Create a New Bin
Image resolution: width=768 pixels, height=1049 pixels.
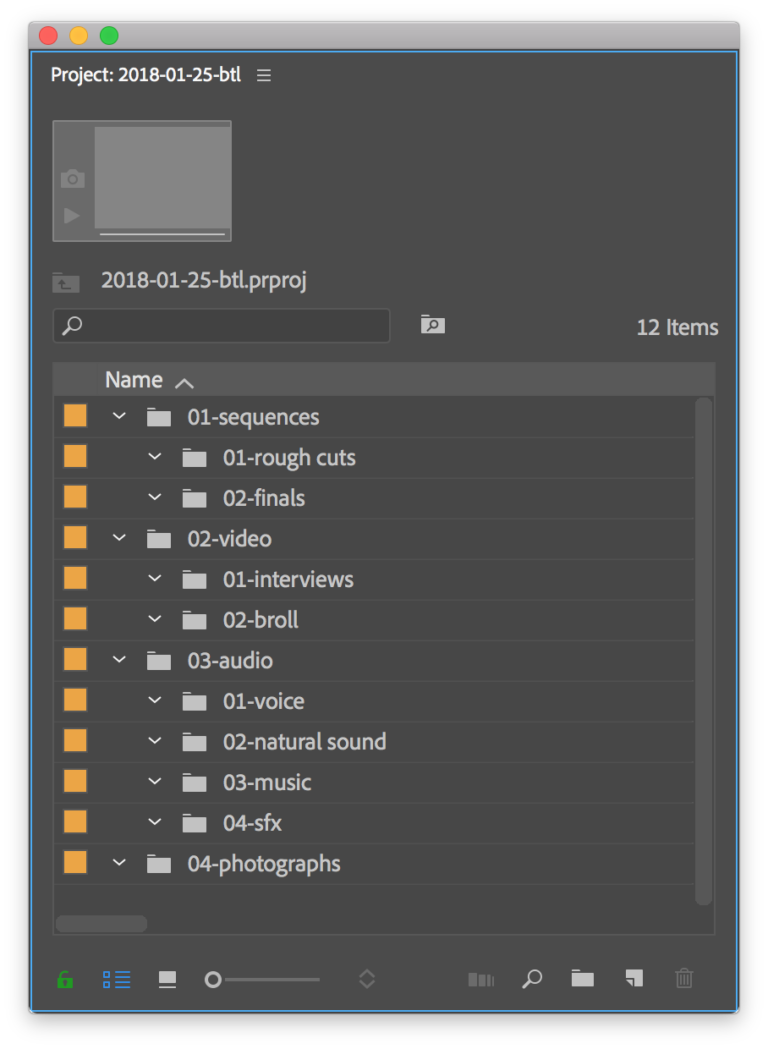click(x=583, y=979)
